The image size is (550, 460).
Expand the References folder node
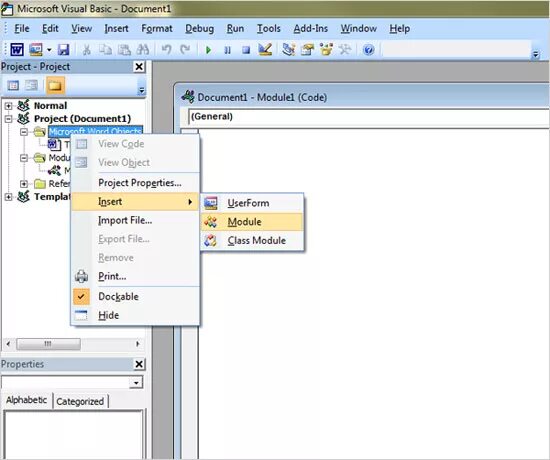(x=24, y=184)
